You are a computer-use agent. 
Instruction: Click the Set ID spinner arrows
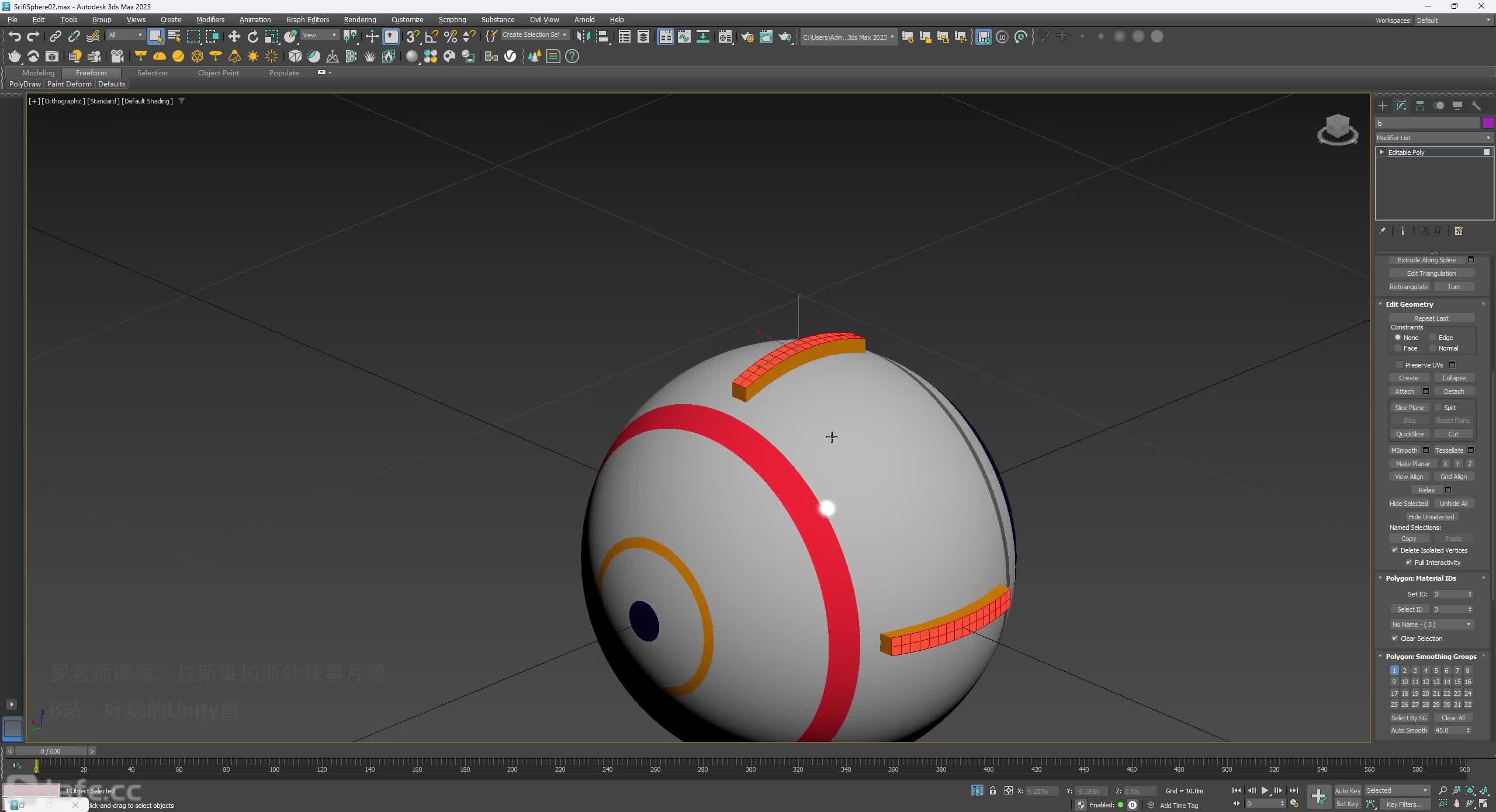point(1470,594)
